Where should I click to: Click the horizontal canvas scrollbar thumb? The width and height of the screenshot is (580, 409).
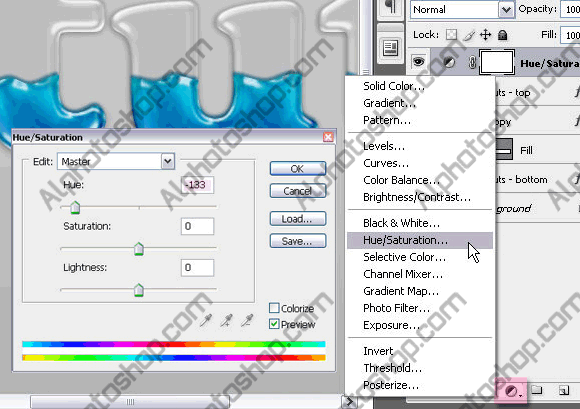pyautogui.click(x=130, y=402)
